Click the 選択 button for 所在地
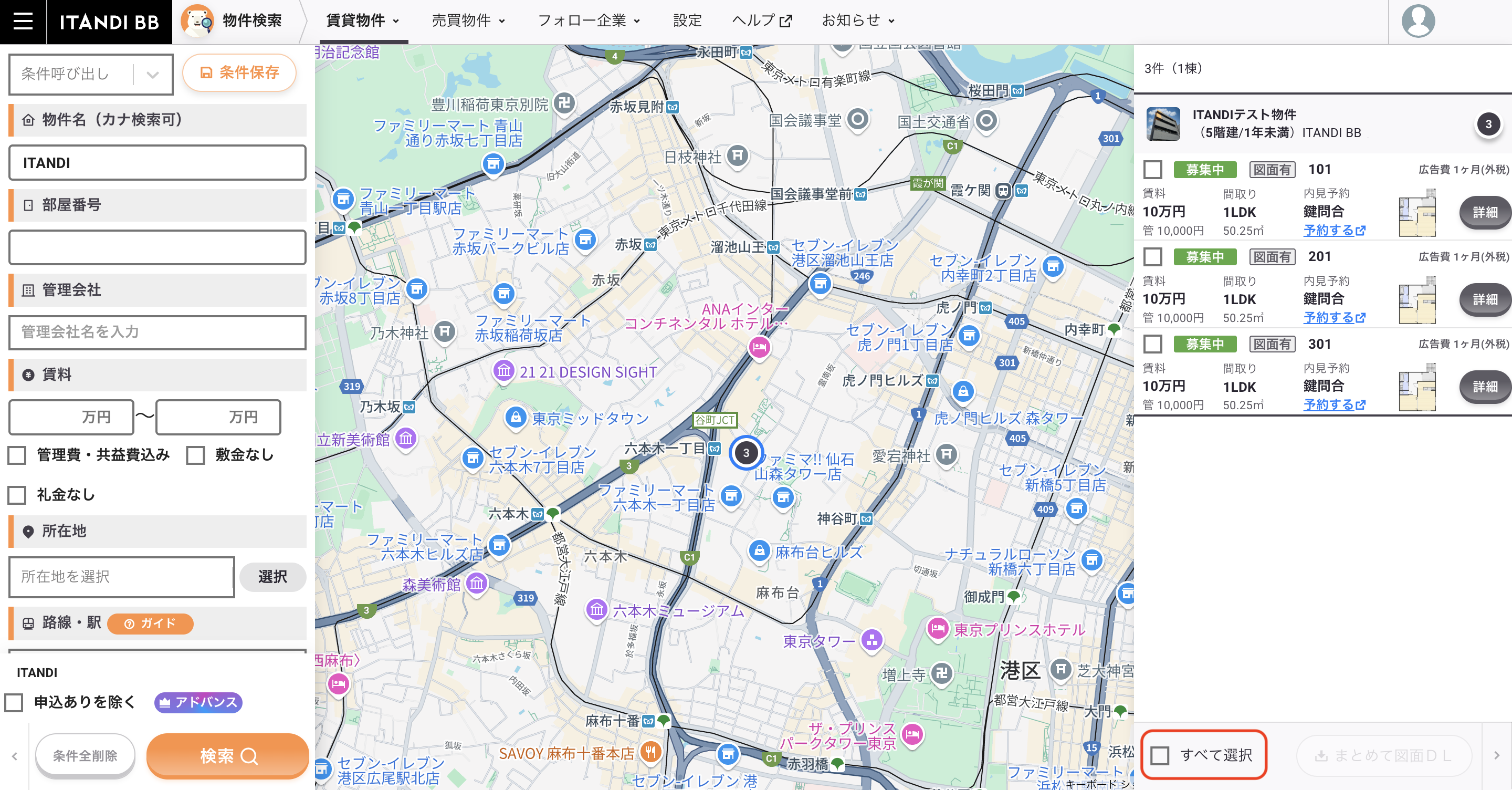The width and height of the screenshot is (1512, 790). (x=273, y=577)
